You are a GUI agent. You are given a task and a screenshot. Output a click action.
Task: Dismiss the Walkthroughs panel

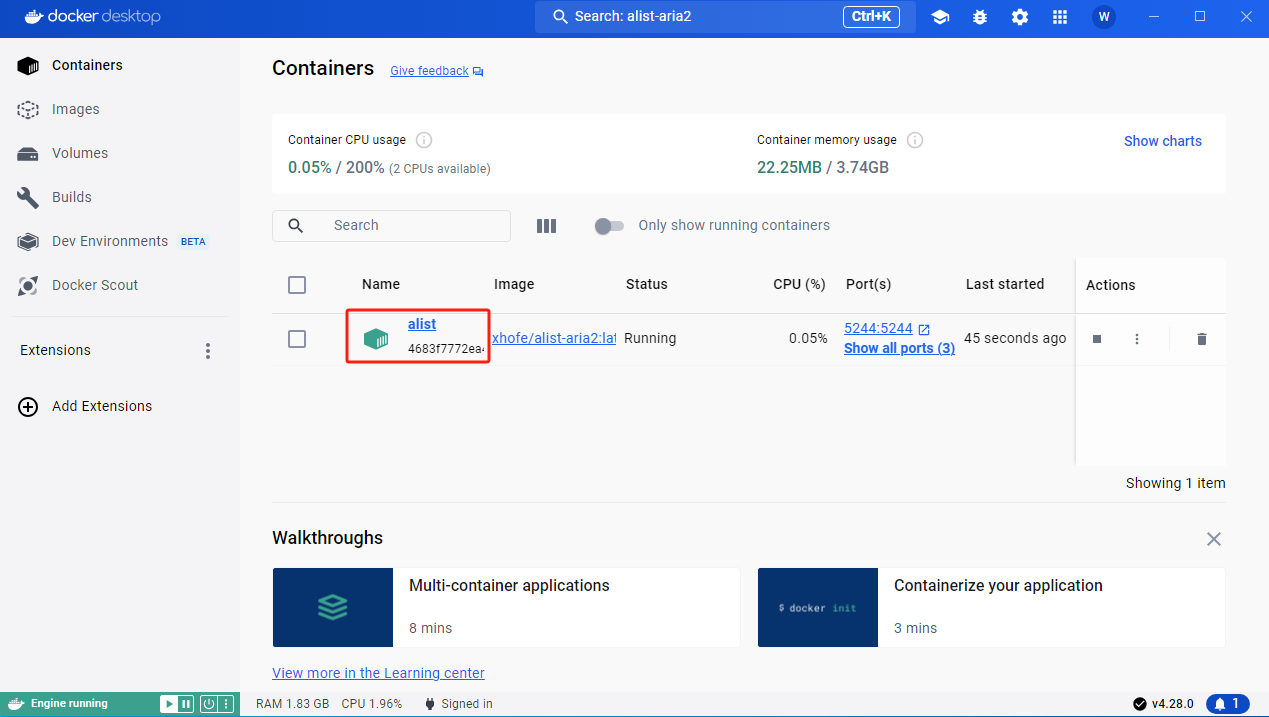[1213, 538]
